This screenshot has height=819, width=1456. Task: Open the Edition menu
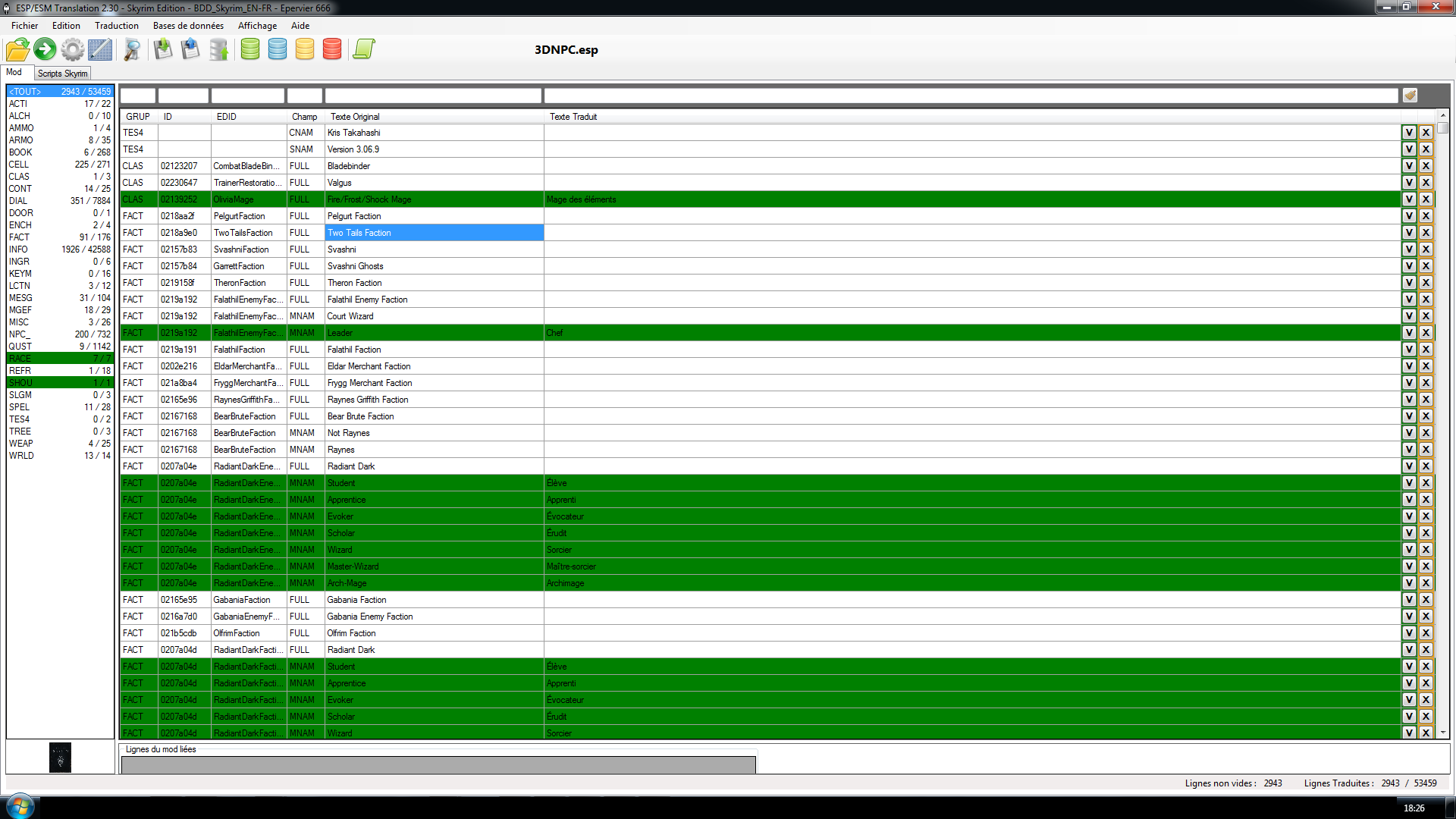(66, 26)
